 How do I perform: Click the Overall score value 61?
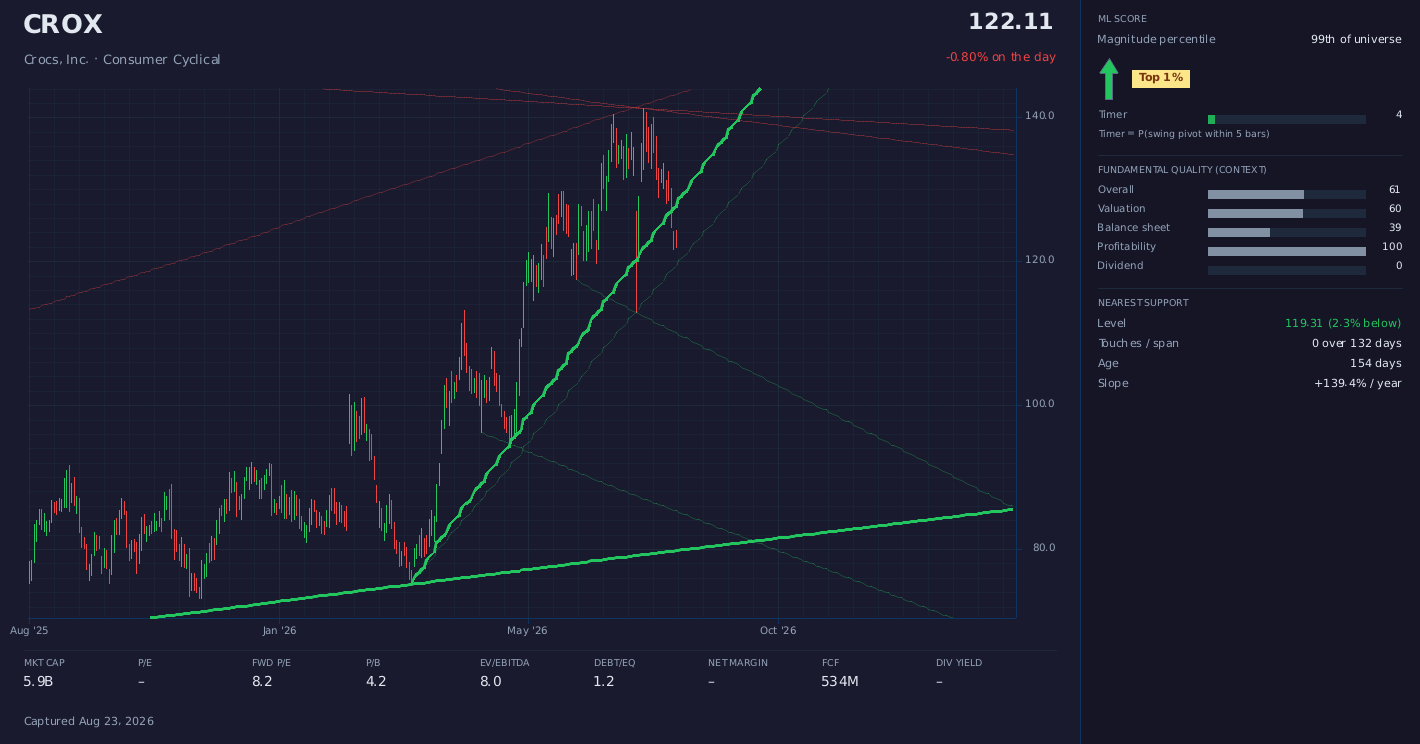click(x=1395, y=190)
